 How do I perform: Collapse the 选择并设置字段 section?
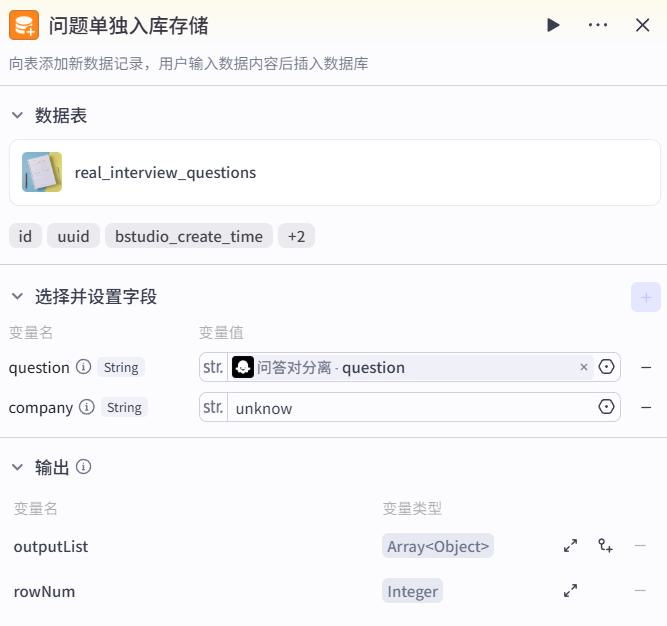17,296
